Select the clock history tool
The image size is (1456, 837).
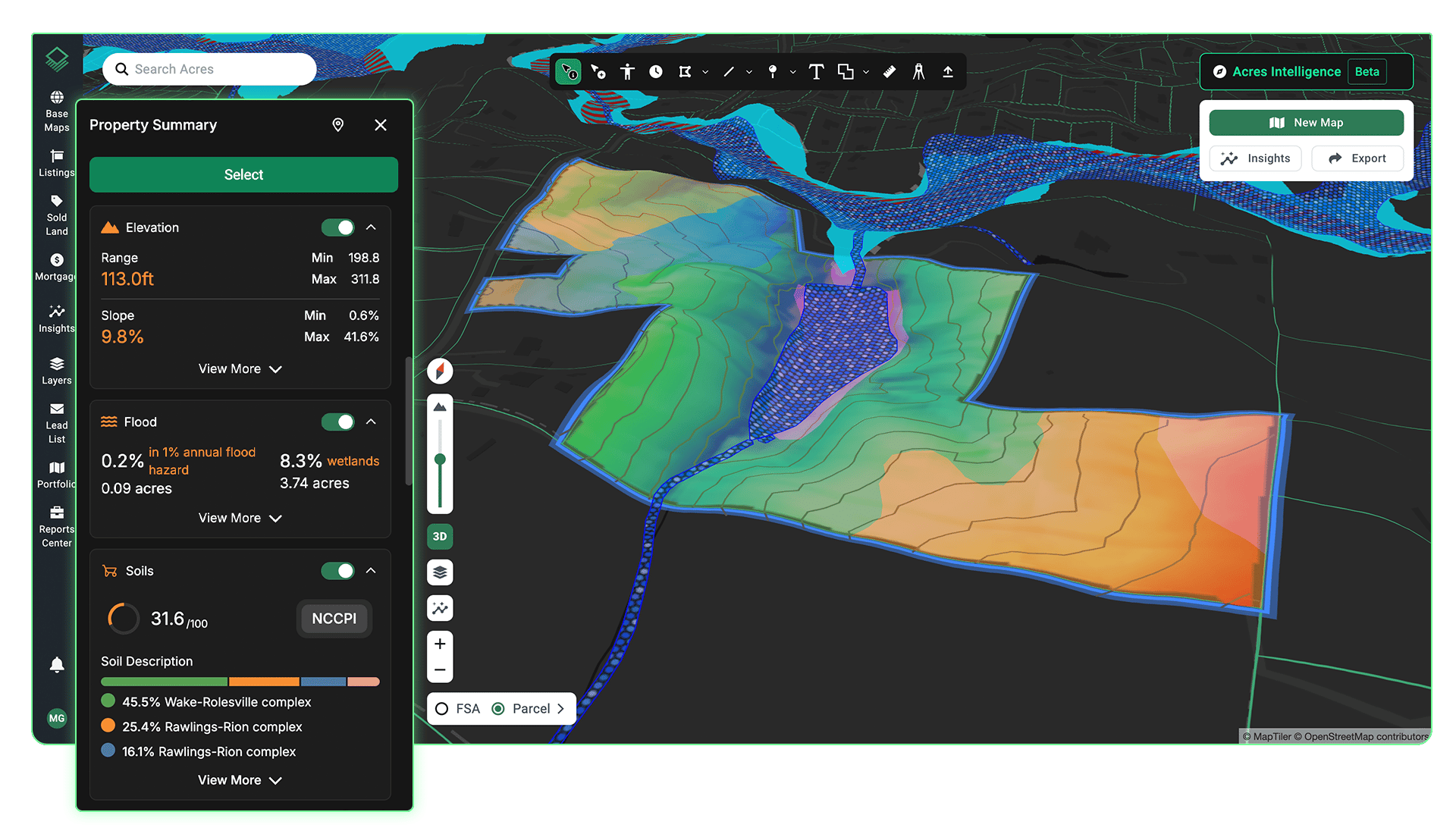[x=656, y=72]
